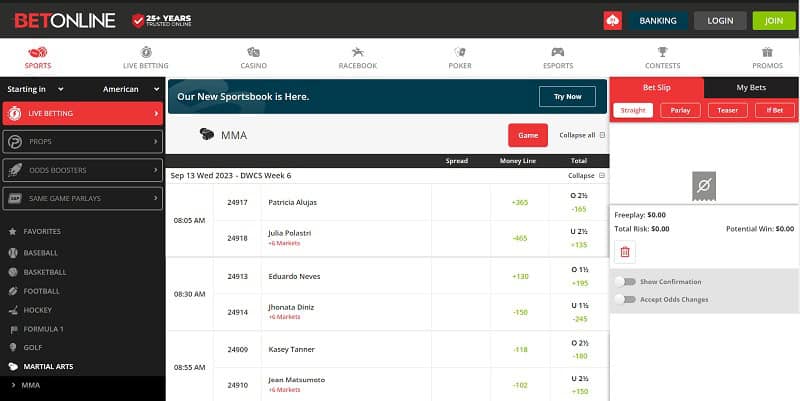Expand the Odds Boosters chevron
Image resolution: width=800 pixels, height=401 pixels.
tap(156, 170)
